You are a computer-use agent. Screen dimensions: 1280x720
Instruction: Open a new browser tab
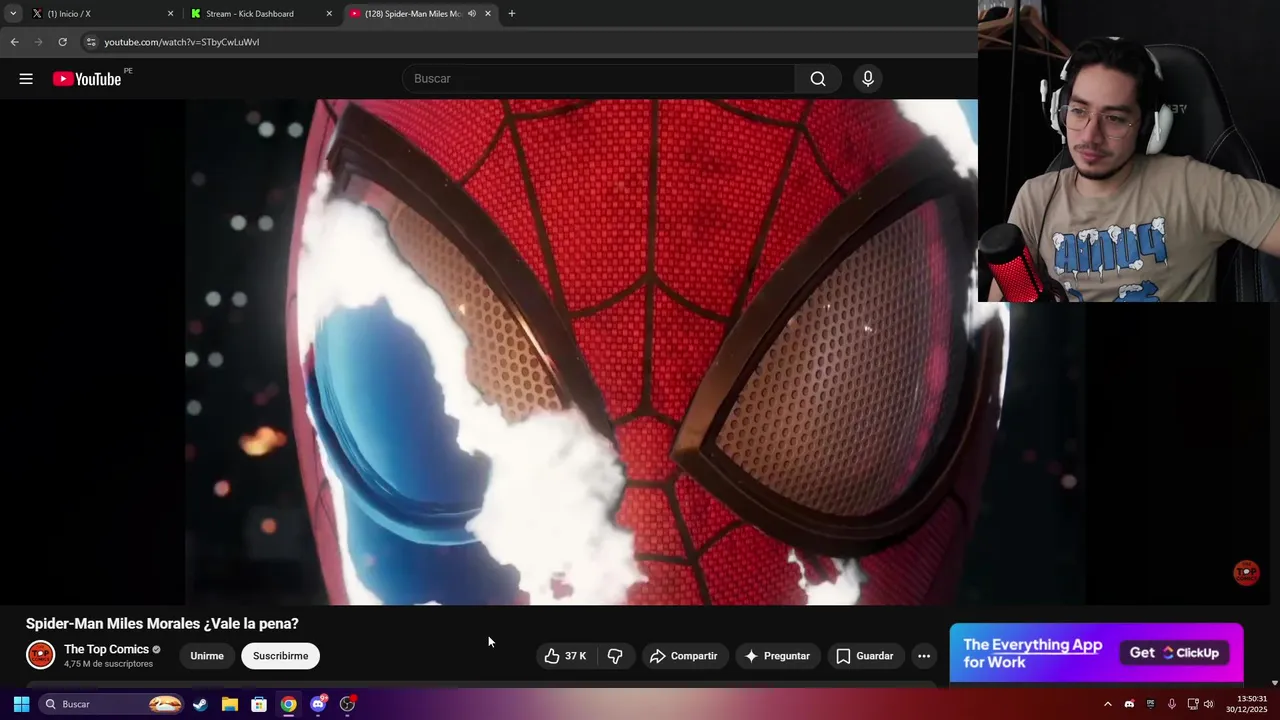pos(512,14)
